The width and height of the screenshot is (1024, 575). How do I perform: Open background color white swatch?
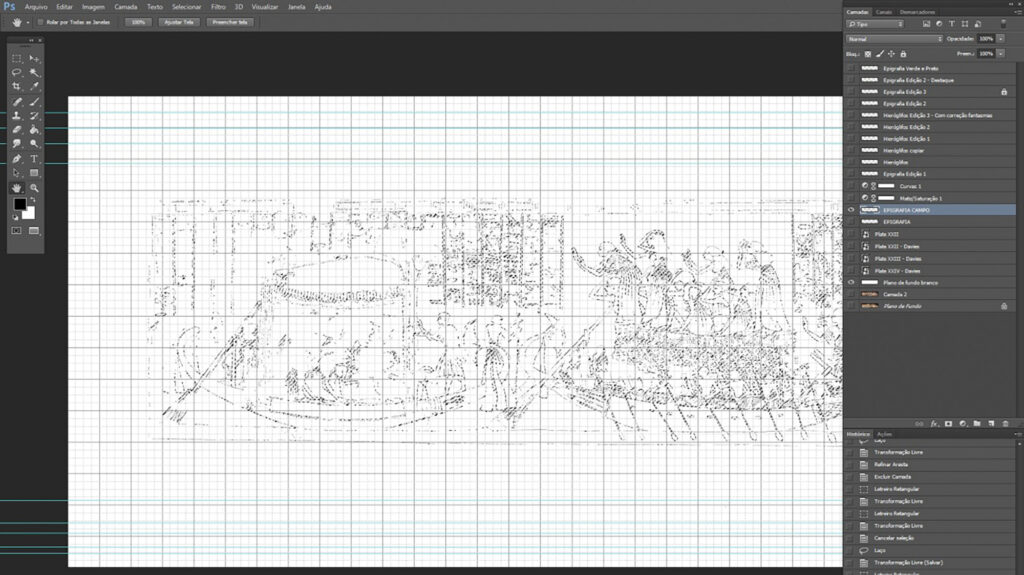[x=29, y=214]
